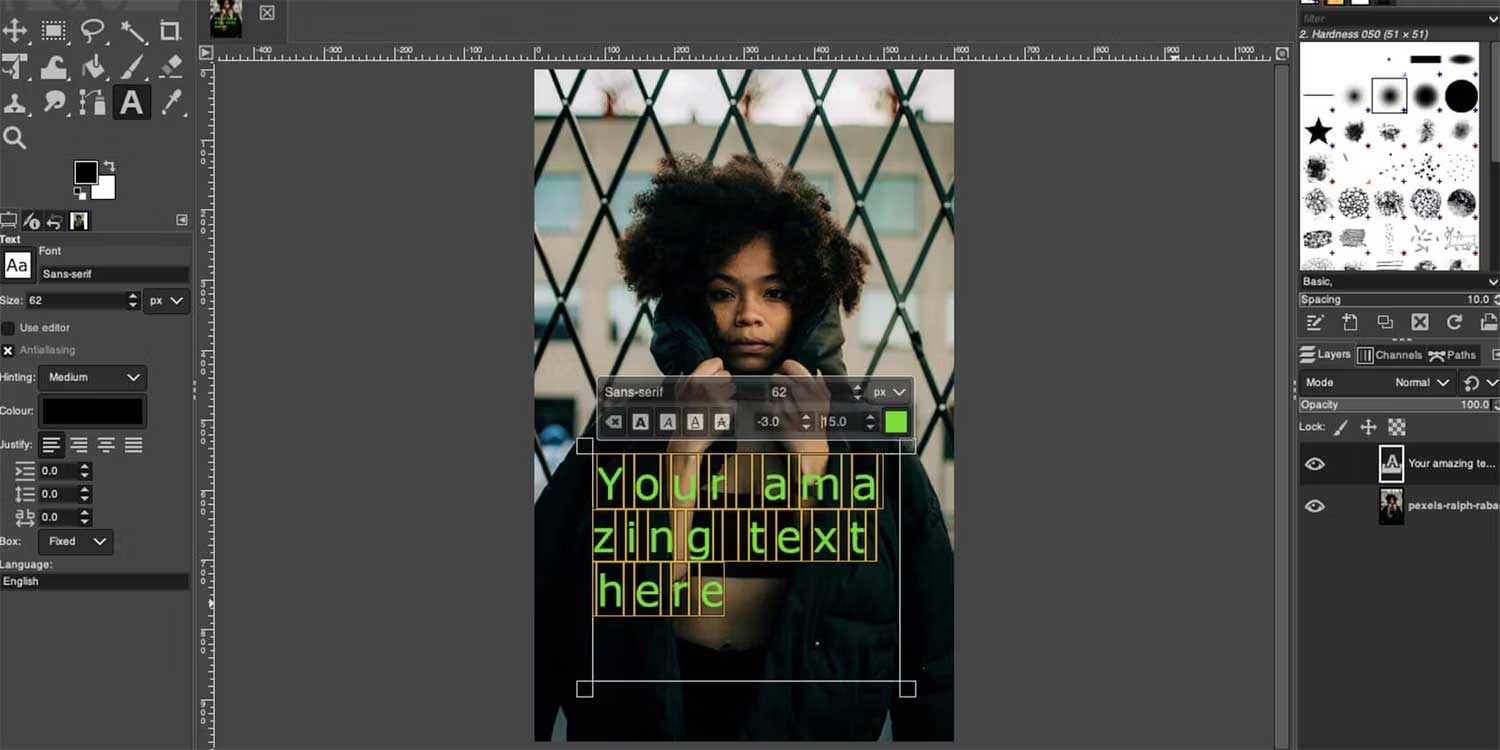This screenshot has width=1500, height=750.
Task: Open the Undo History tab
Action: click(54, 221)
